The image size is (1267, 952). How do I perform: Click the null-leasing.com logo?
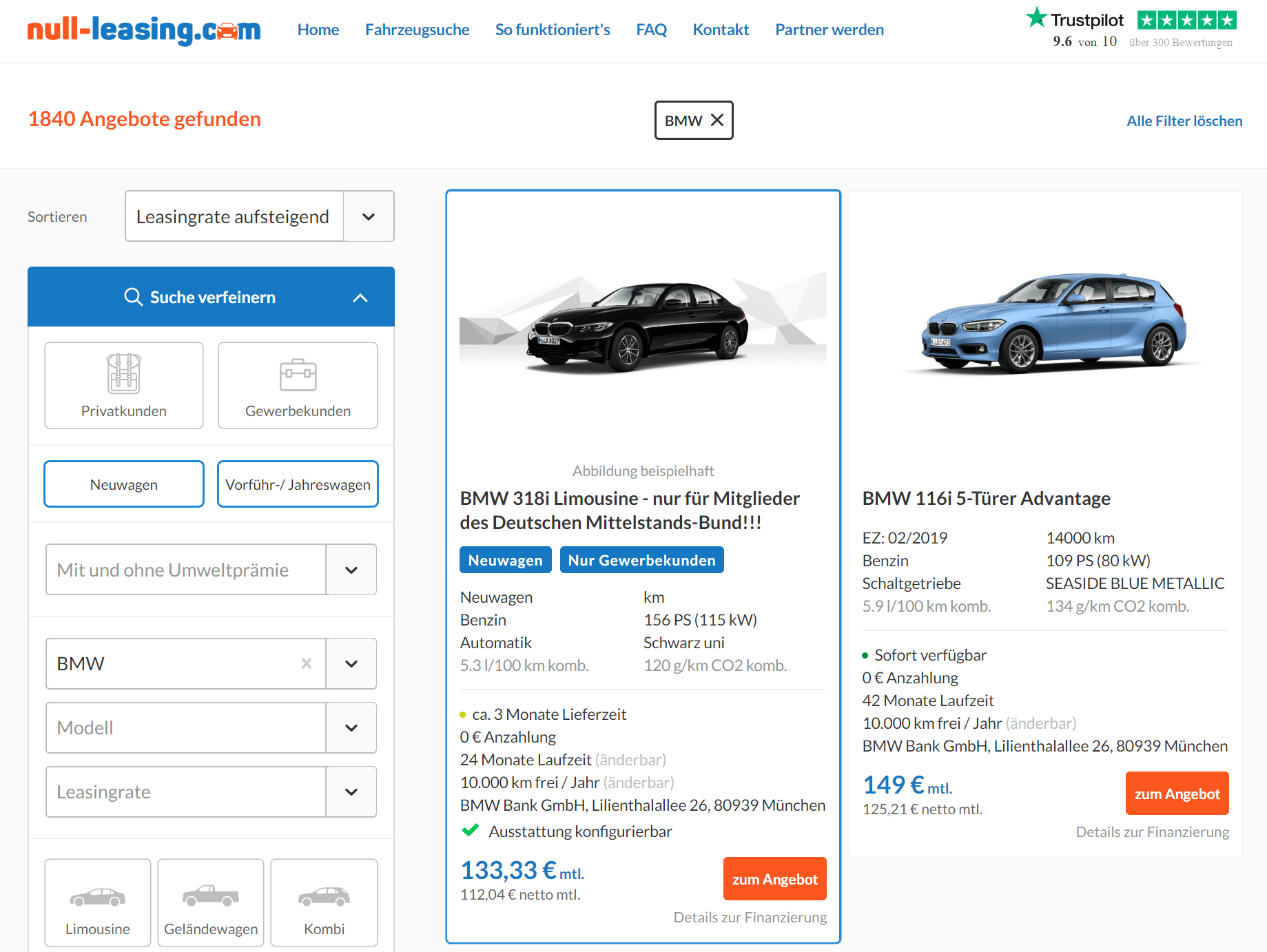(144, 30)
